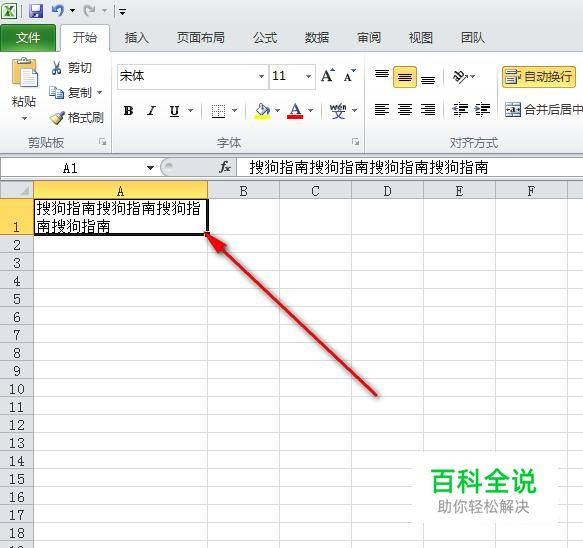Click the Redo arrow icon

(x=89, y=10)
